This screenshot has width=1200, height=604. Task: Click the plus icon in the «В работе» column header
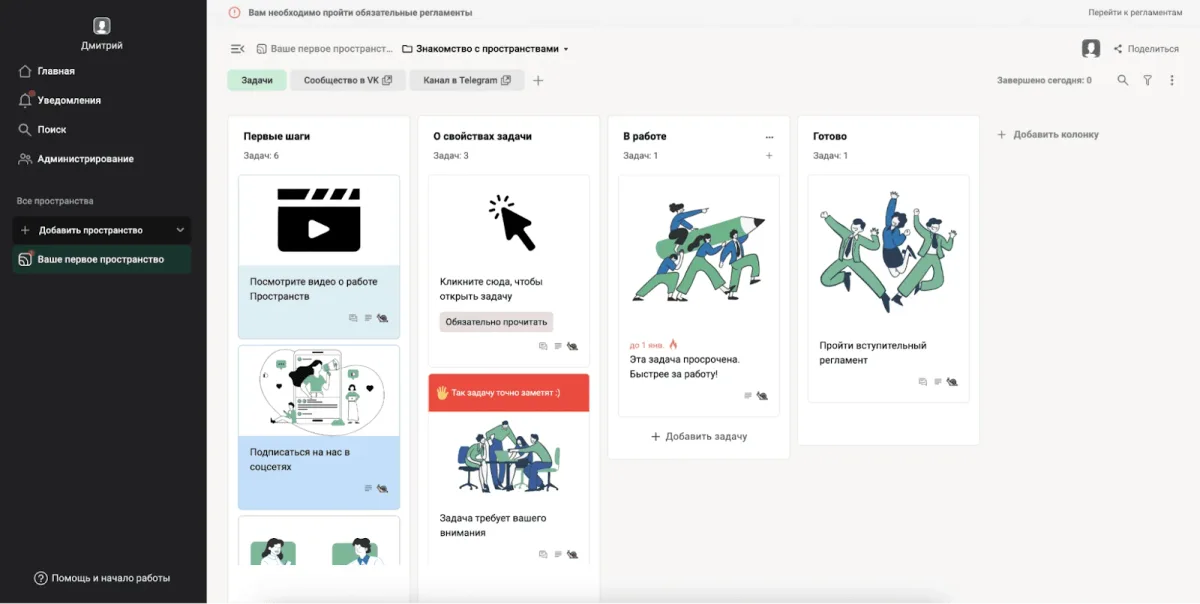769,156
